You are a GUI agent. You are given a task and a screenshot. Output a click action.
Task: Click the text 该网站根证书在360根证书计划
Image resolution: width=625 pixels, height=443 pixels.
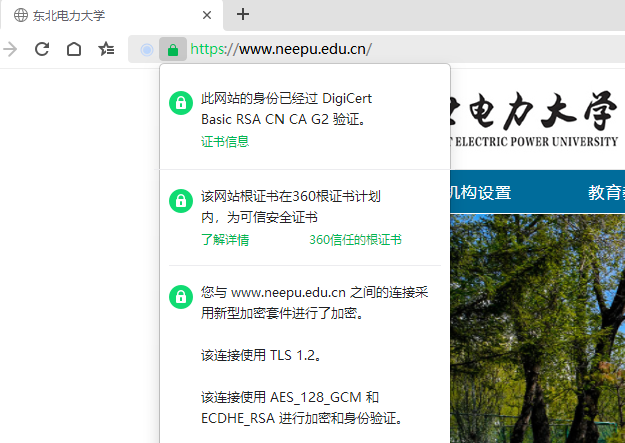[x=291, y=196]
